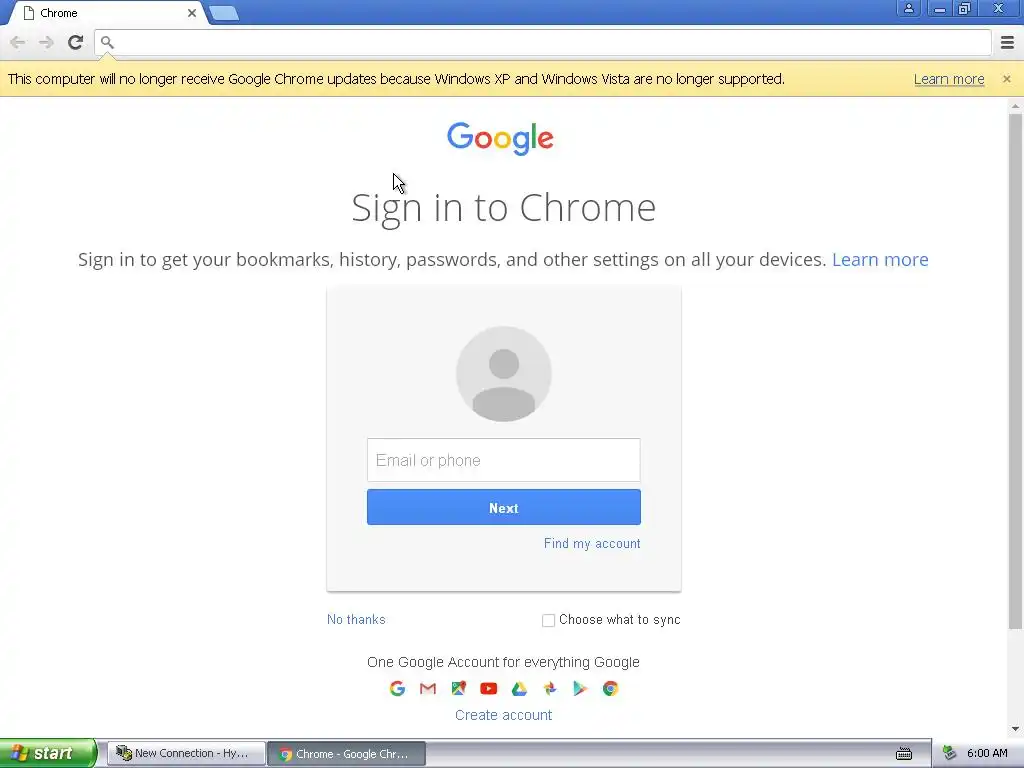
Task: Click the page vertical scrollbar thumb
Action: 1015,372
